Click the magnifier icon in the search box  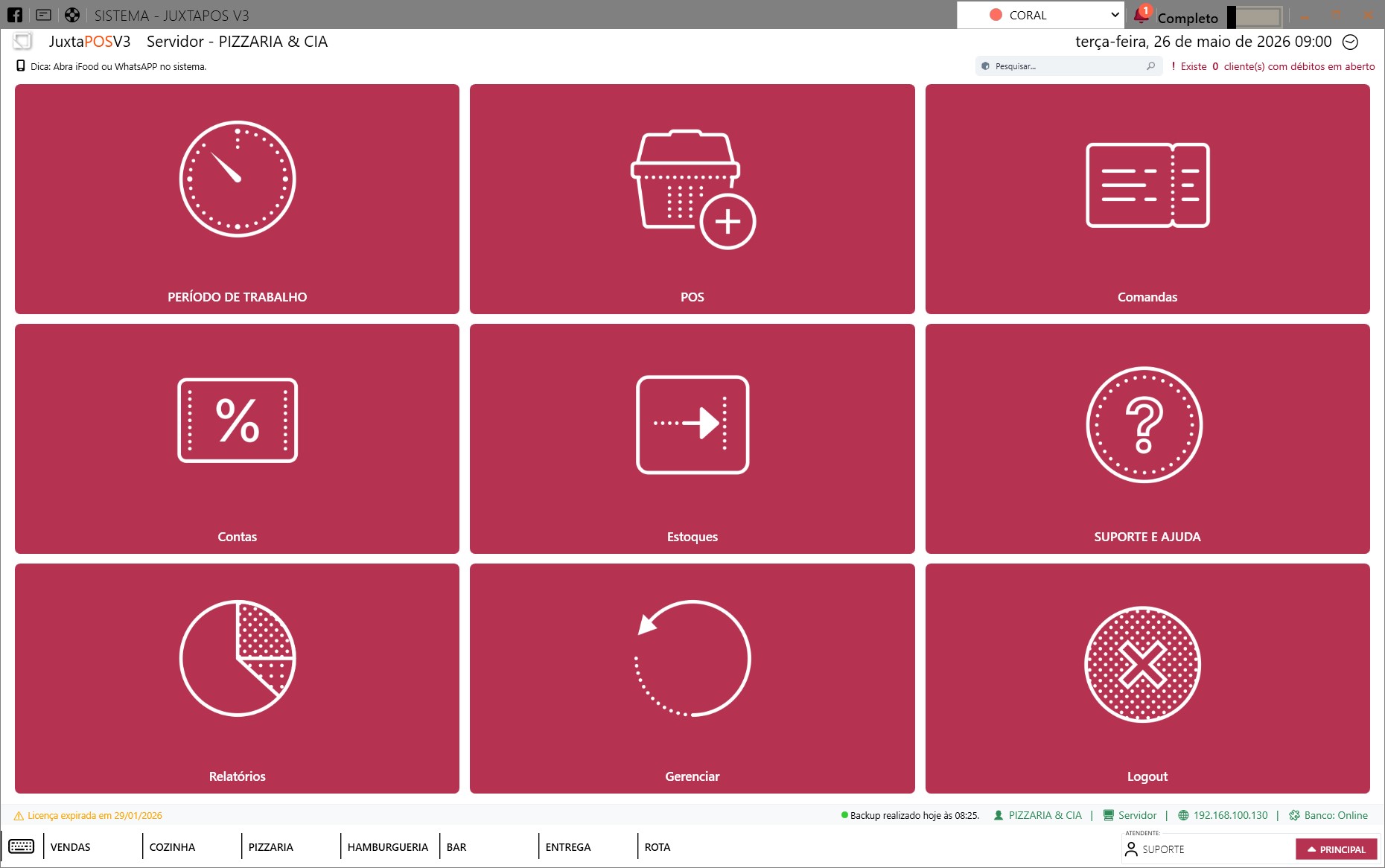(1150, 66)
